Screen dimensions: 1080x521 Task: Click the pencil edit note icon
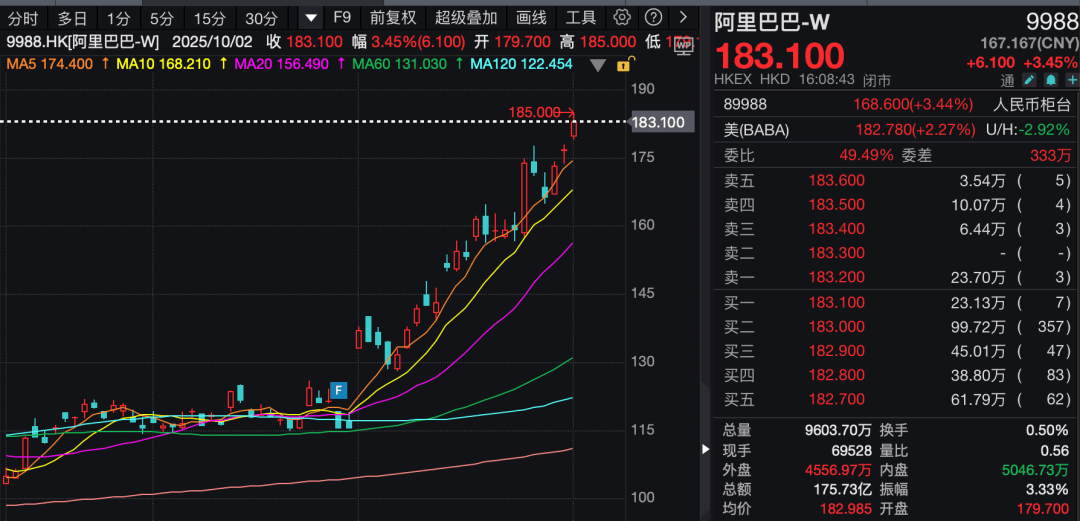pyautogui.click(x=1030, y=80)
